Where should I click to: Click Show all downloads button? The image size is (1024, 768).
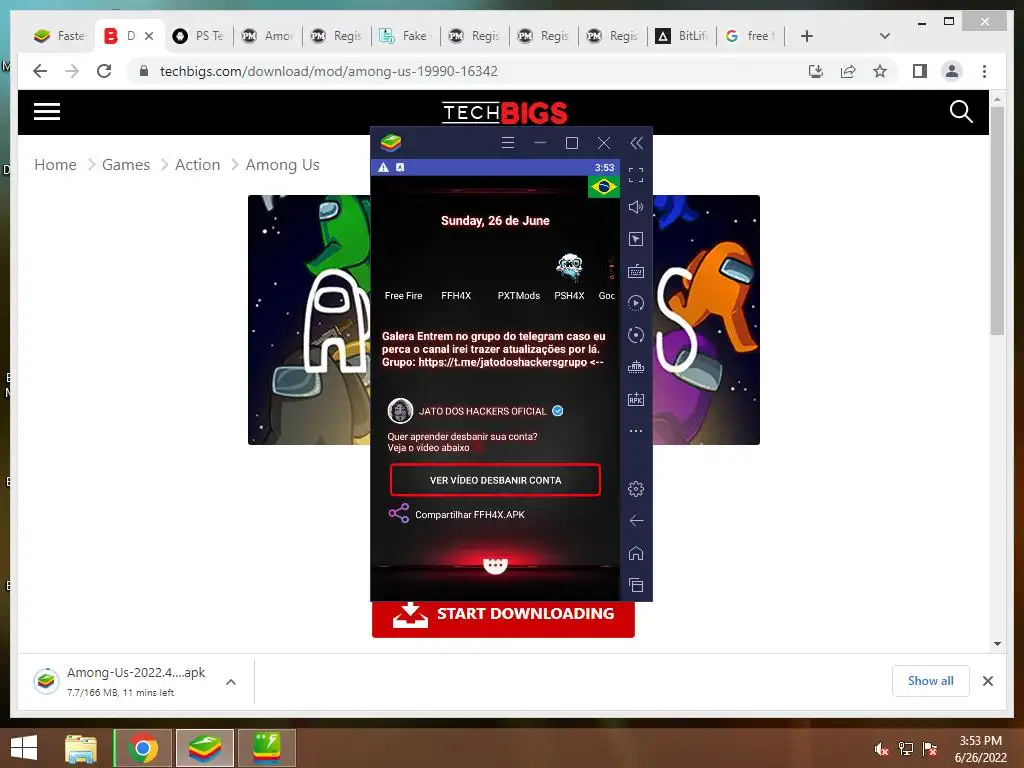click(x=931, y=680)
